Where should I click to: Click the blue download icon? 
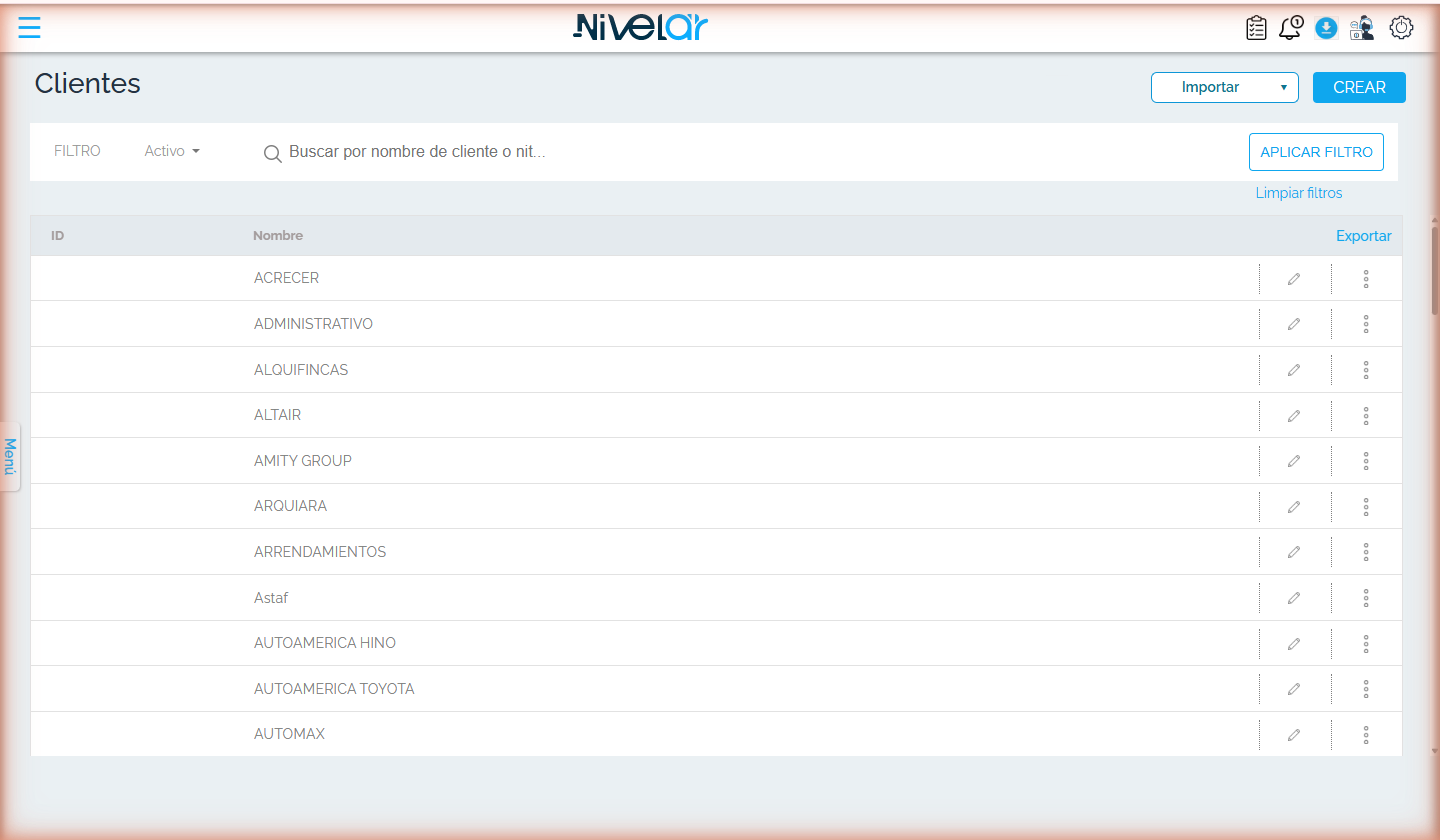point(1326,28)
